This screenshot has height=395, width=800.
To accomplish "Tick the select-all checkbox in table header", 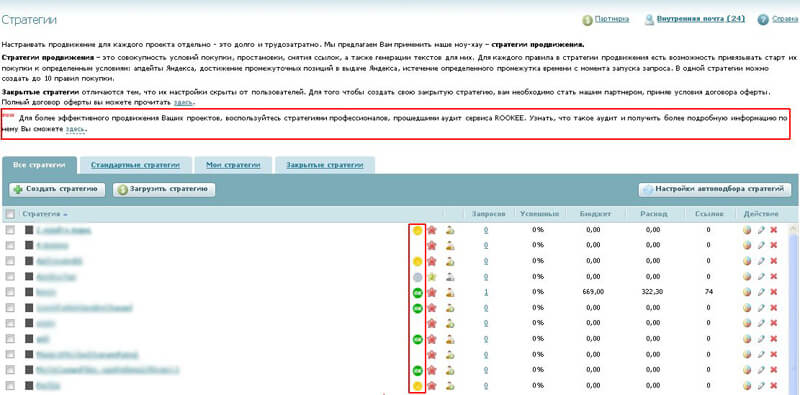I will point(10,214).
